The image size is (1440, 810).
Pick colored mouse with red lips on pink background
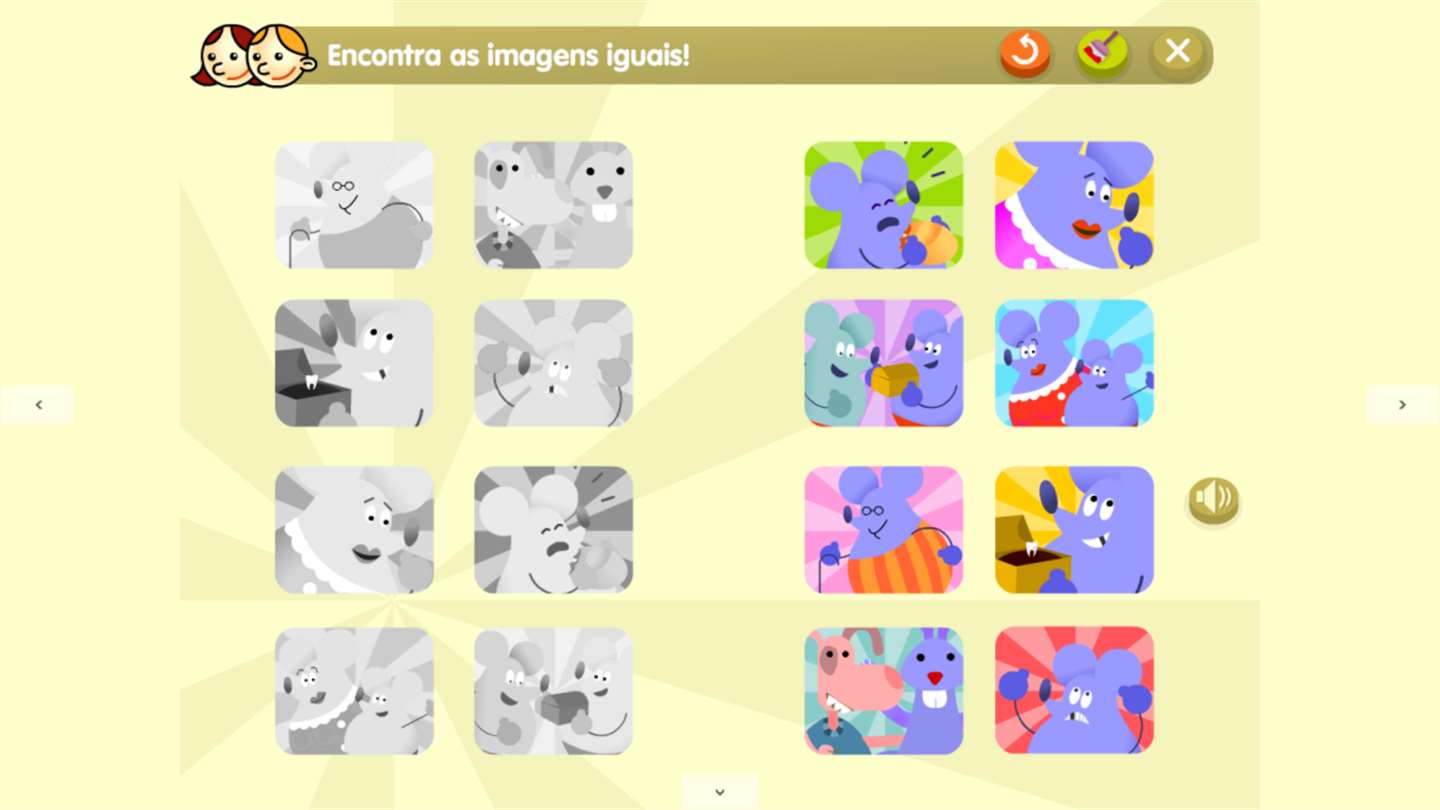pos(1074,205)
